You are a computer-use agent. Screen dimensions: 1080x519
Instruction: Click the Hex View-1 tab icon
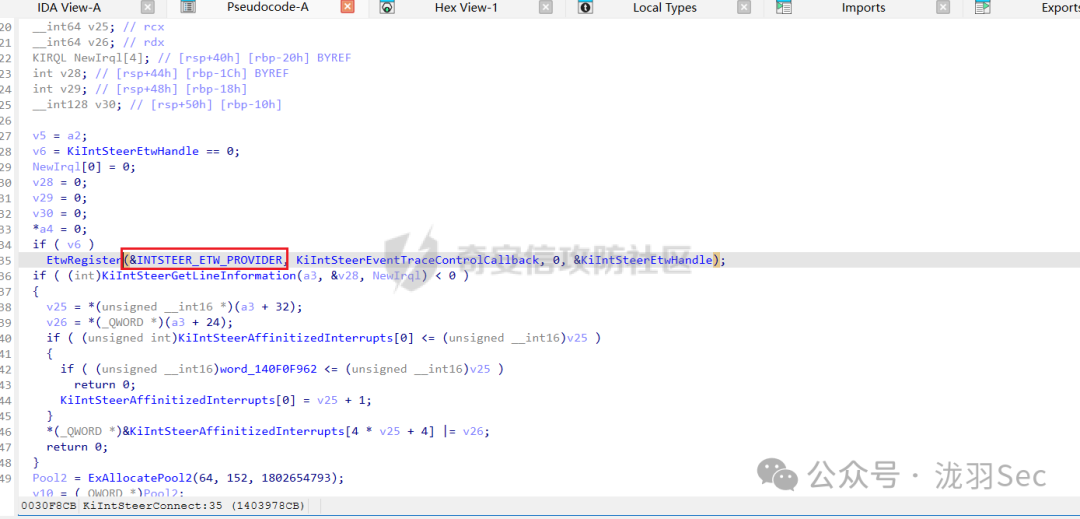pyautogui.click(x=387, y=8)
